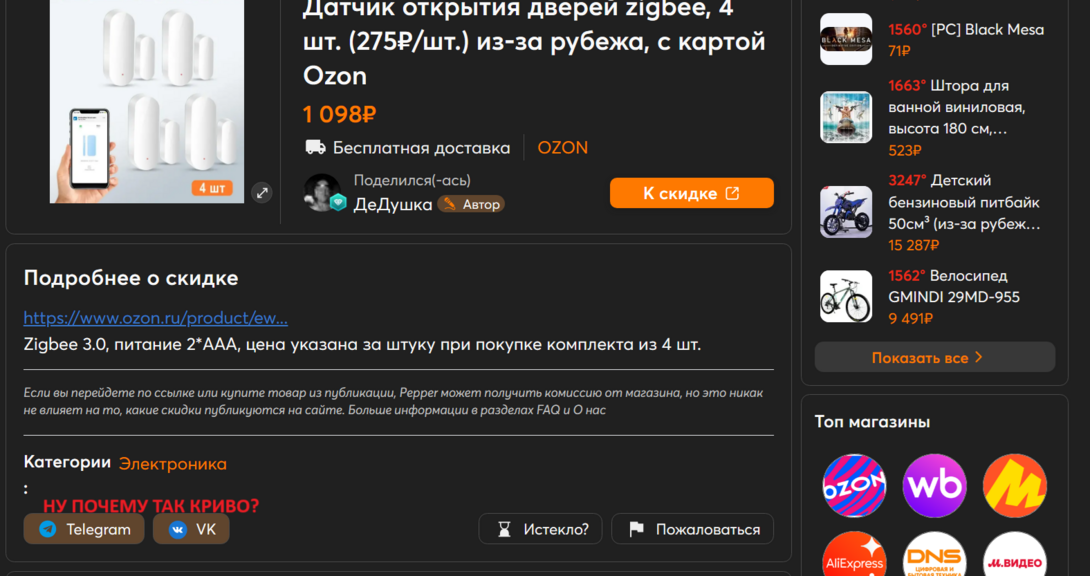Click the '4 шт' label on product image

tap(212, 188)
